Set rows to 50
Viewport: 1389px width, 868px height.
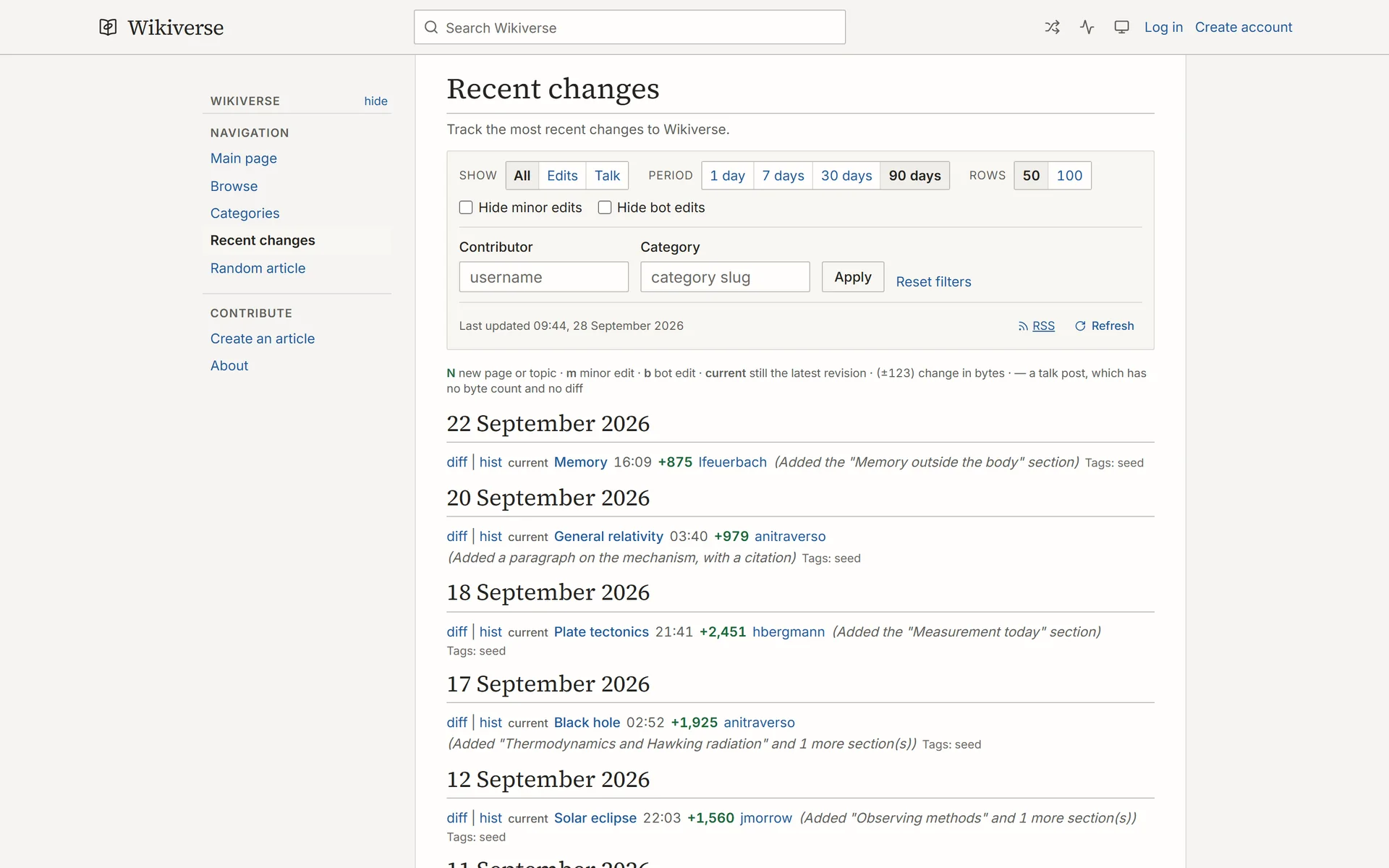(1031, 176)
